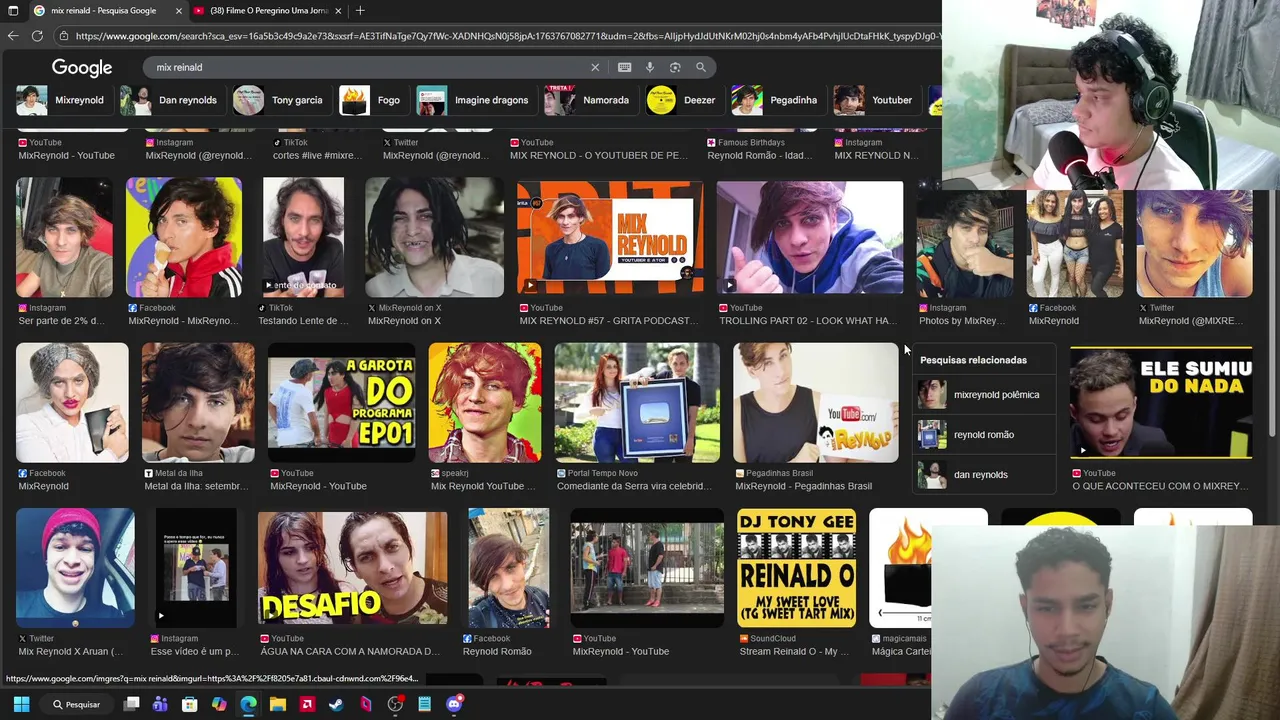Open 'Mix Reynold X Aruan' Twitter image
1280x720 pixels.
click(x=75, y=568)
